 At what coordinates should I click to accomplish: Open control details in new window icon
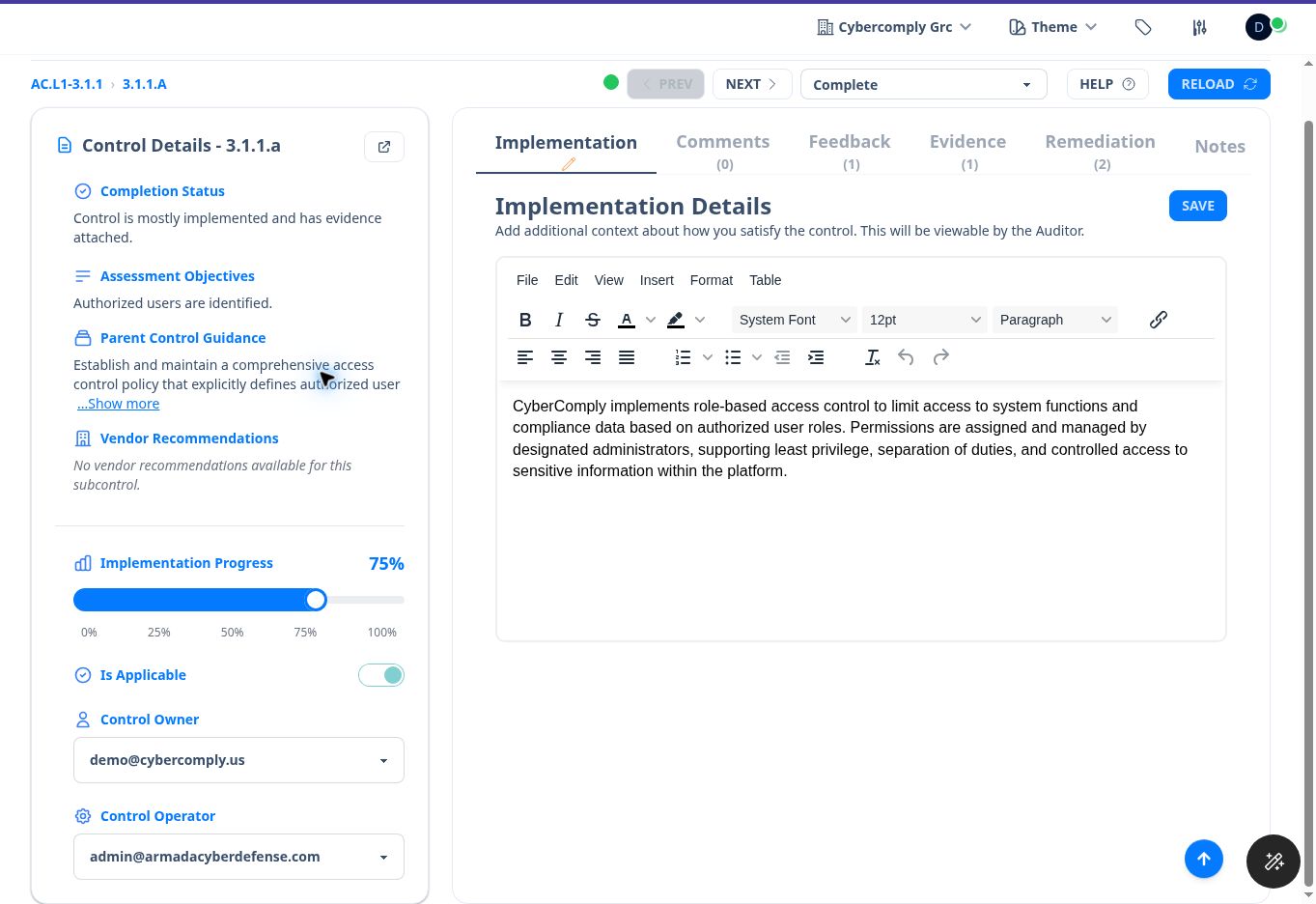click(x=384, y=147)
